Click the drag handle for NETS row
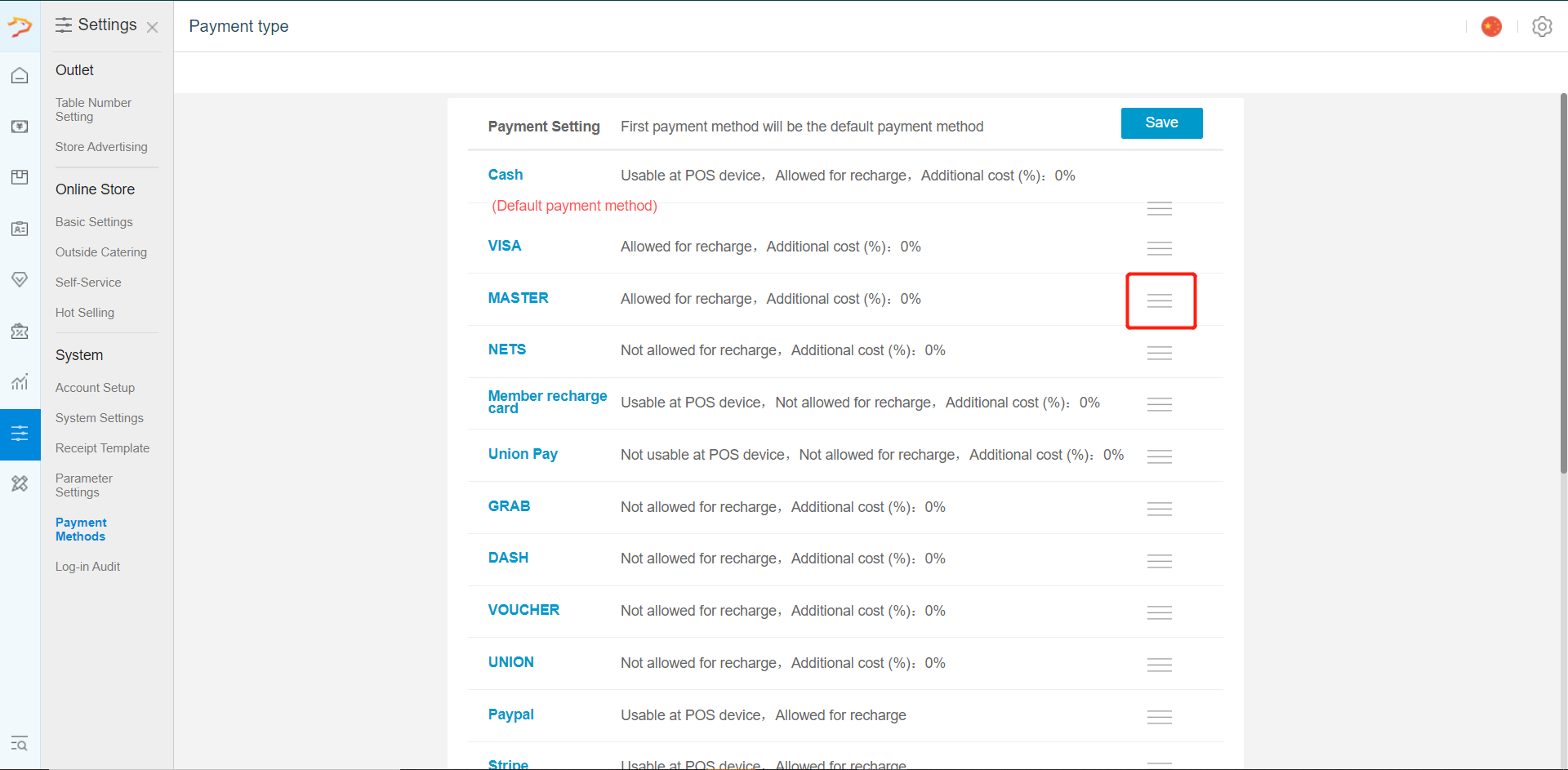 point(1159,353)
